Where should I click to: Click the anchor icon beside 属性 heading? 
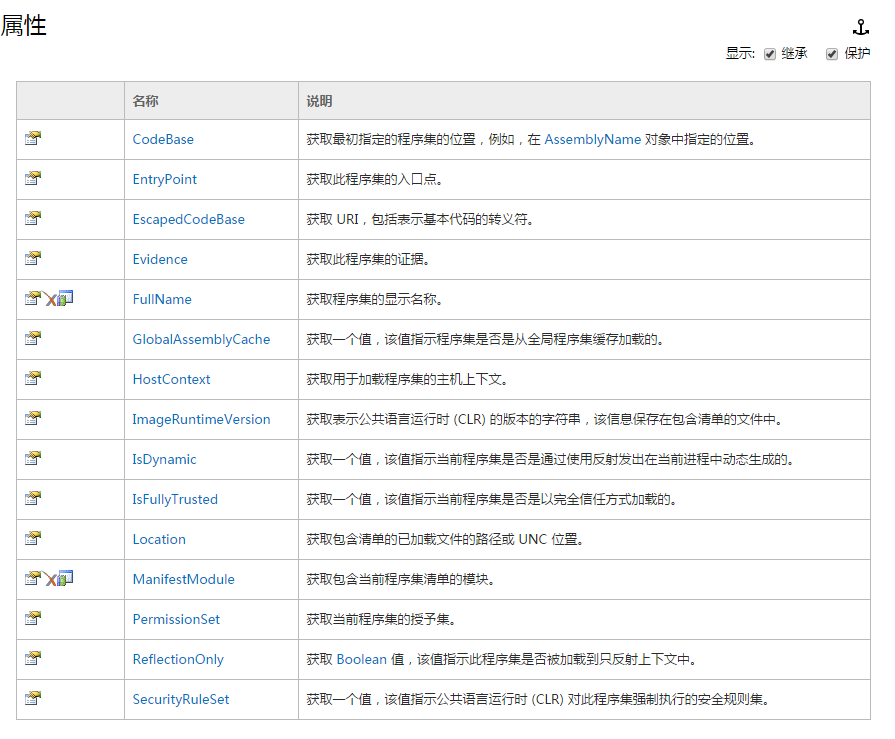tap(860, 27)
